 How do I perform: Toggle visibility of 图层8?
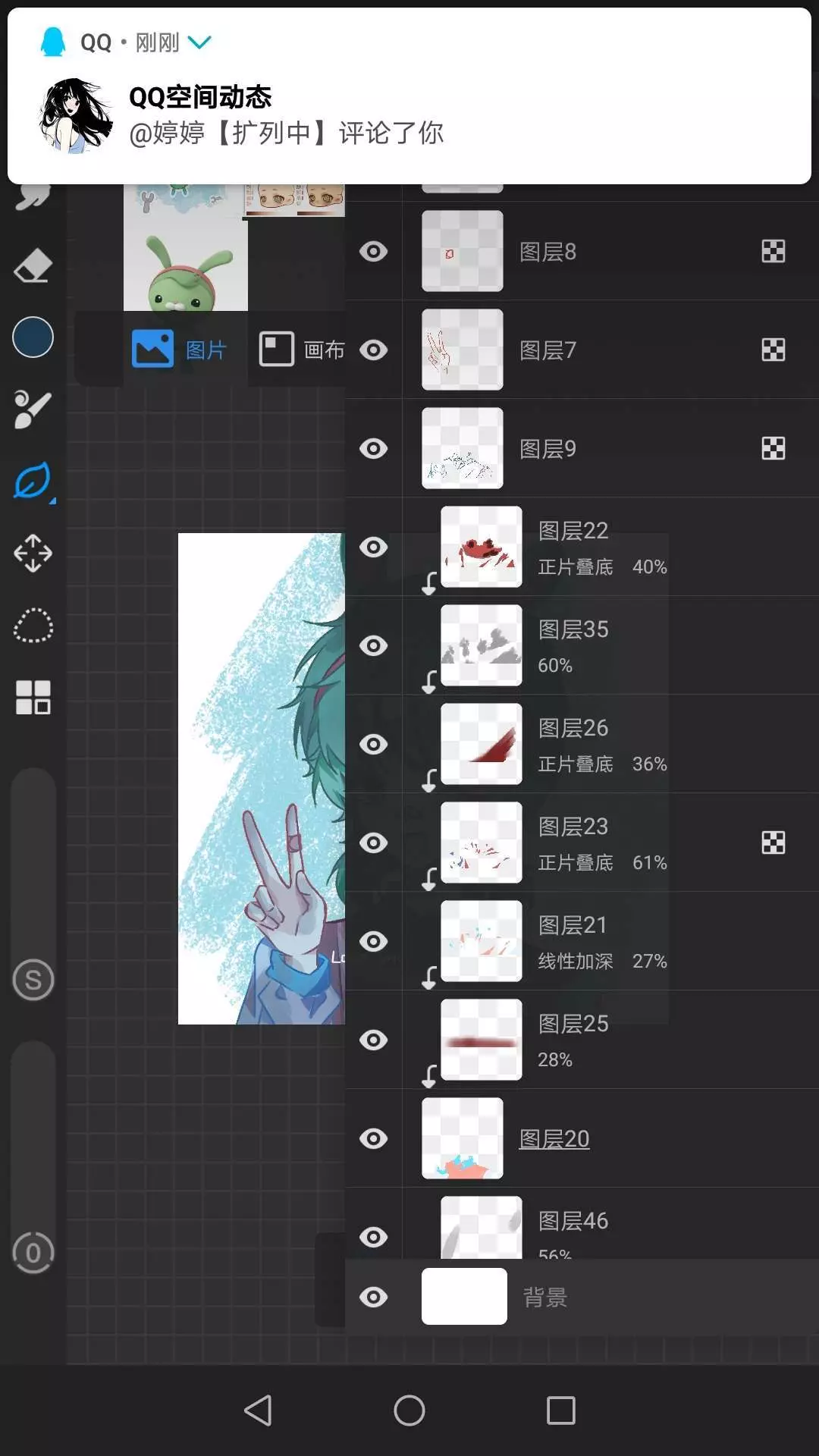(373, 251)
